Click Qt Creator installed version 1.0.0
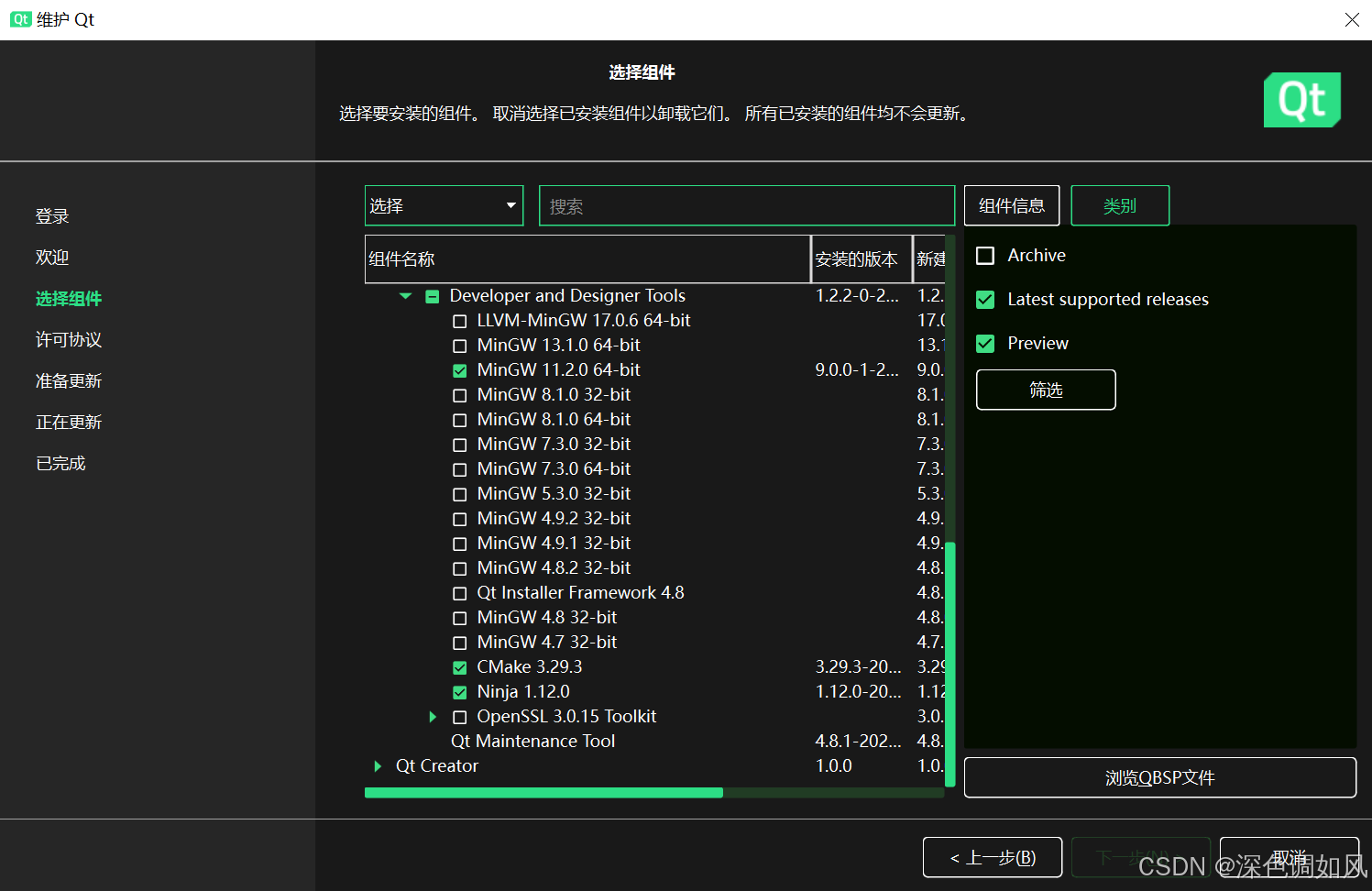 pyautogui.click(x=834, y=766)
